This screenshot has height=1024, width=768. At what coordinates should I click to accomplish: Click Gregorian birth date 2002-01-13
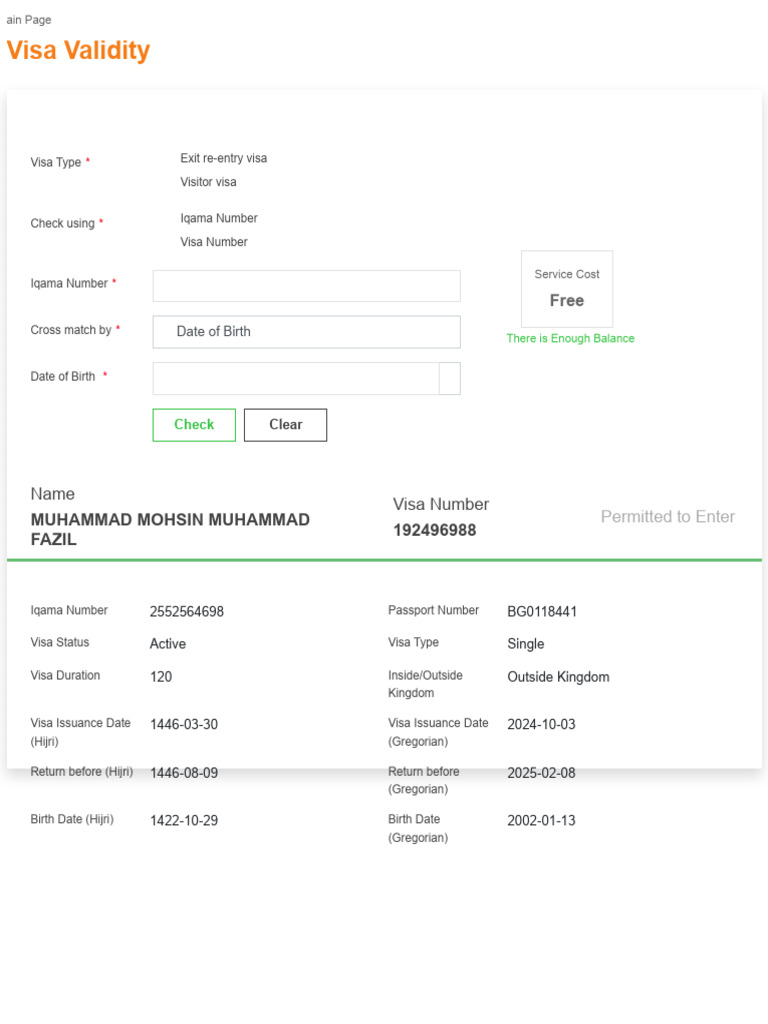point(541,821)
